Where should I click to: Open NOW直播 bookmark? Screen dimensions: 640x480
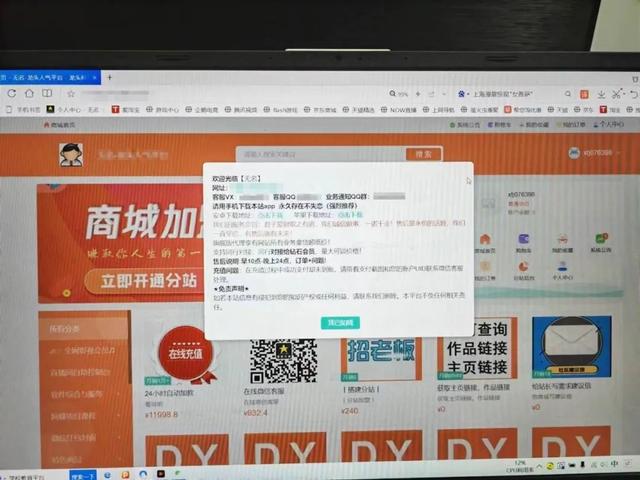[x=398, y=109]
